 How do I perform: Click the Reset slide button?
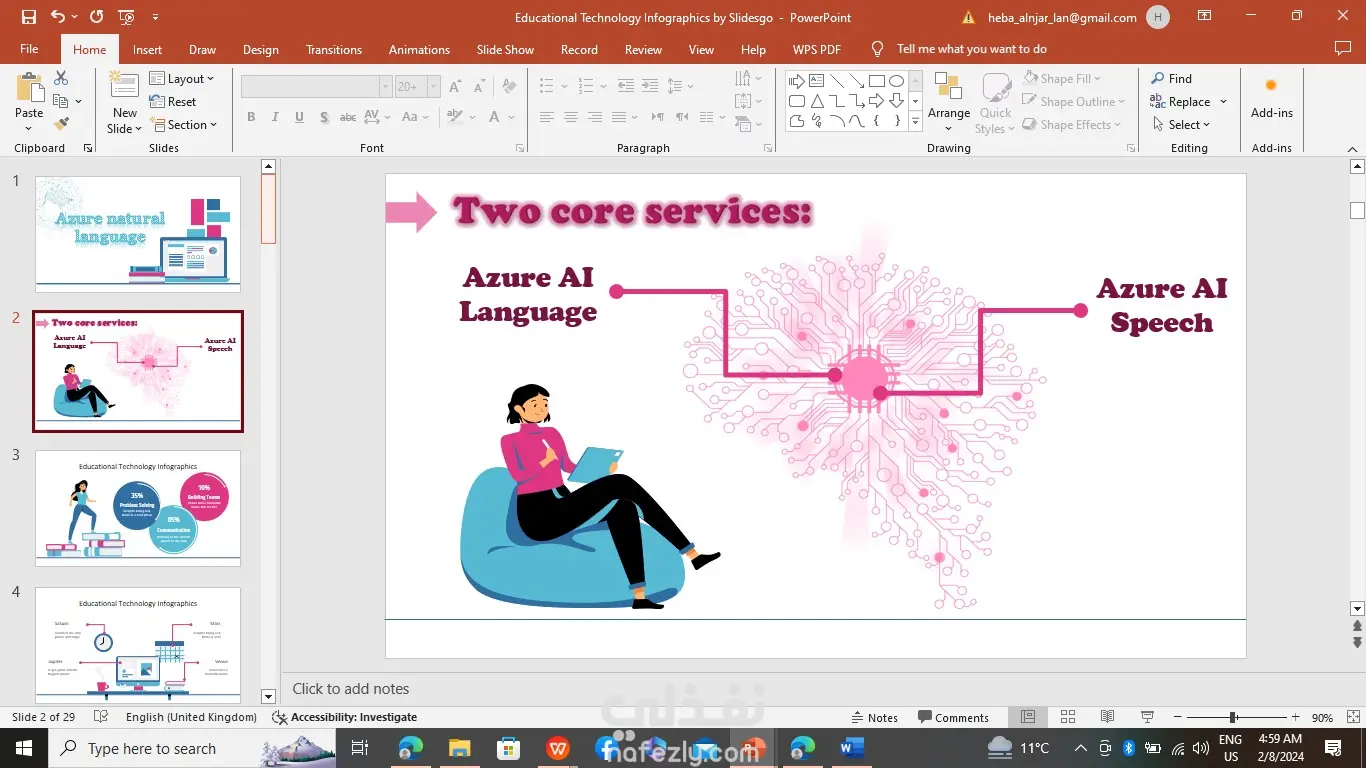173,102
